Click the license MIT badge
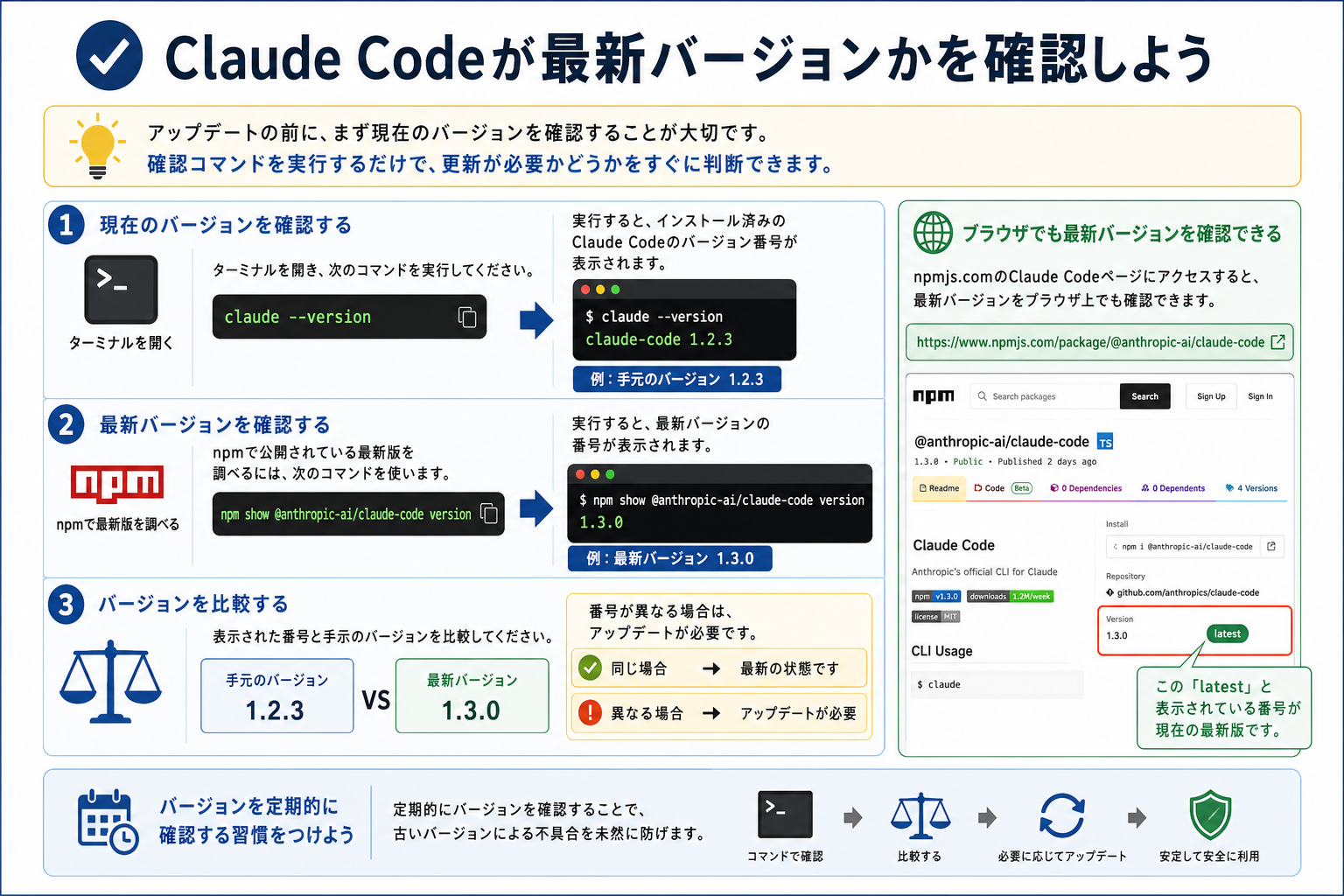Viewport: 1344px width, 896px height. pyautogui.click(x=936, y=616)
